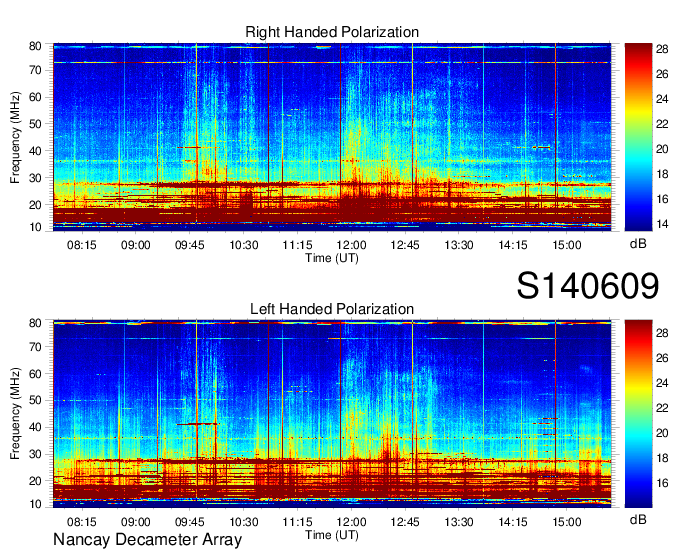
Task: Click the "08:15" time tick of Left Handed plot
Action: 82,522
